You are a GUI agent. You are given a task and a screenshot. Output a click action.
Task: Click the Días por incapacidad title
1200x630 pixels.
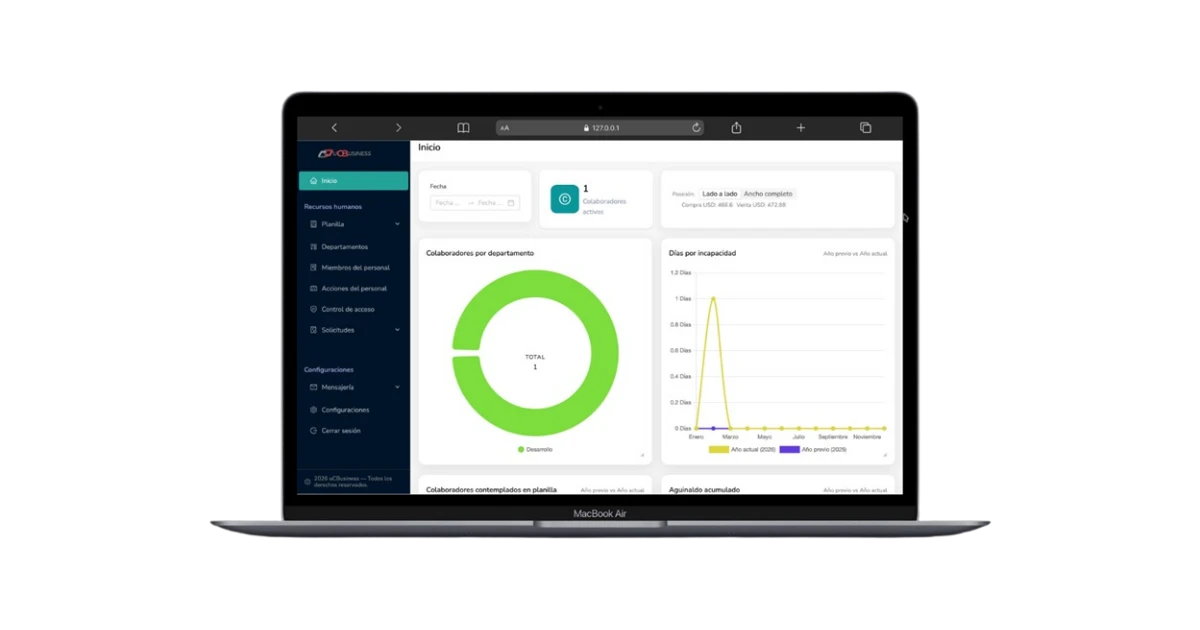(702, 253)
